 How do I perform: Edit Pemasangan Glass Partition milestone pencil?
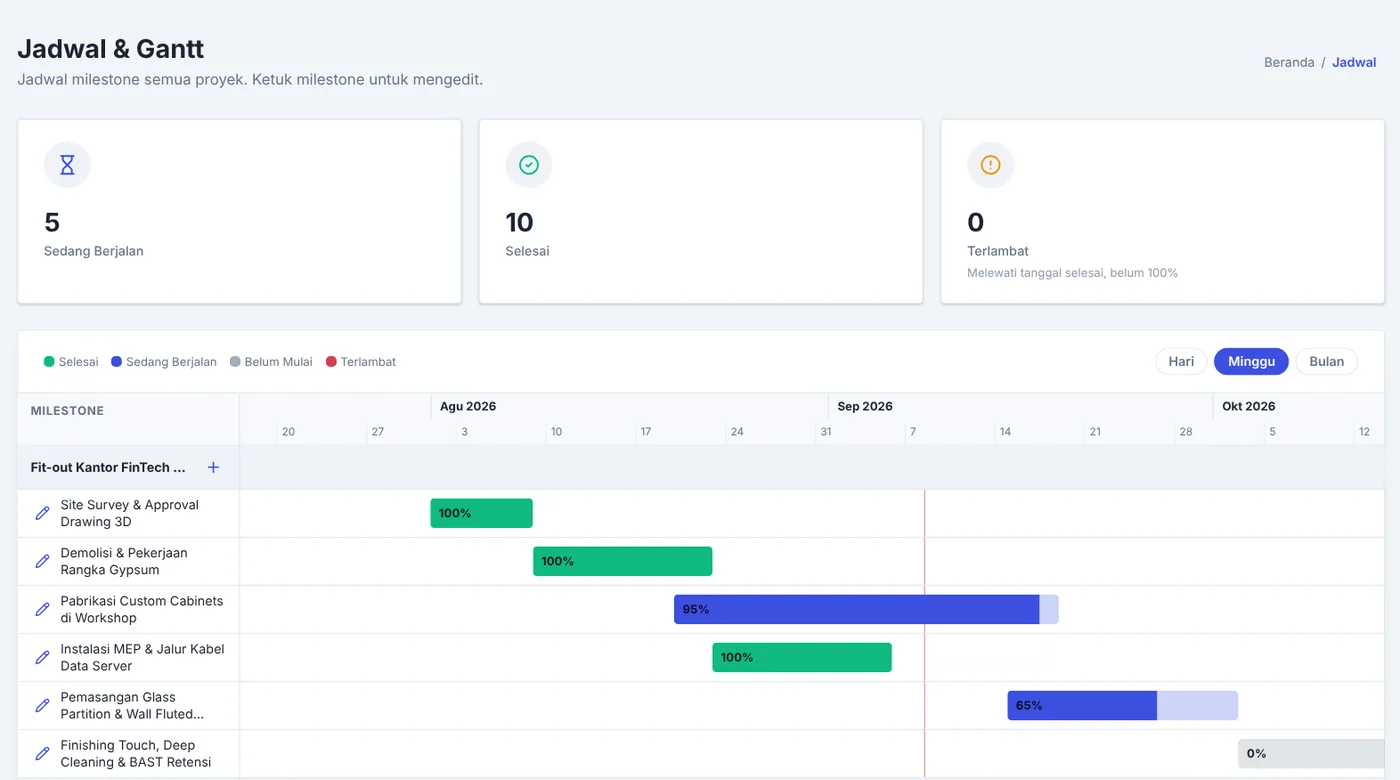42,705
